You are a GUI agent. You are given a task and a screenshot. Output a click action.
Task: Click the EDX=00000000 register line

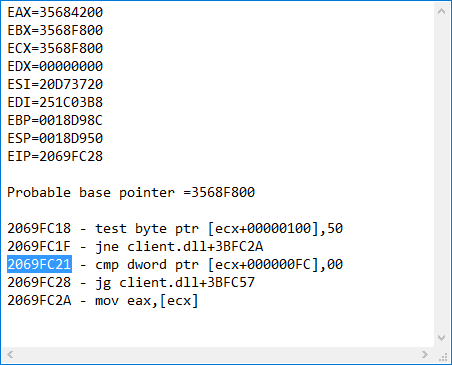55,66
